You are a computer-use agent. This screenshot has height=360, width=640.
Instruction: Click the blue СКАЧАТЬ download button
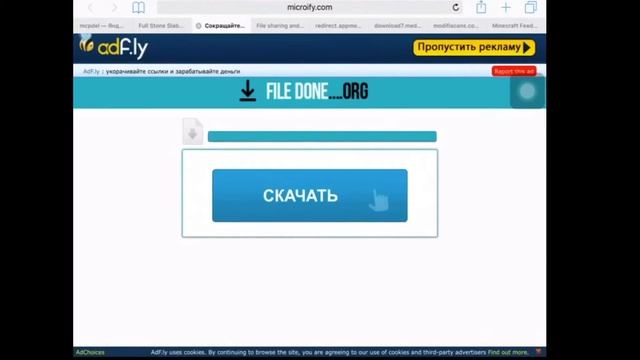click(310, 196)
